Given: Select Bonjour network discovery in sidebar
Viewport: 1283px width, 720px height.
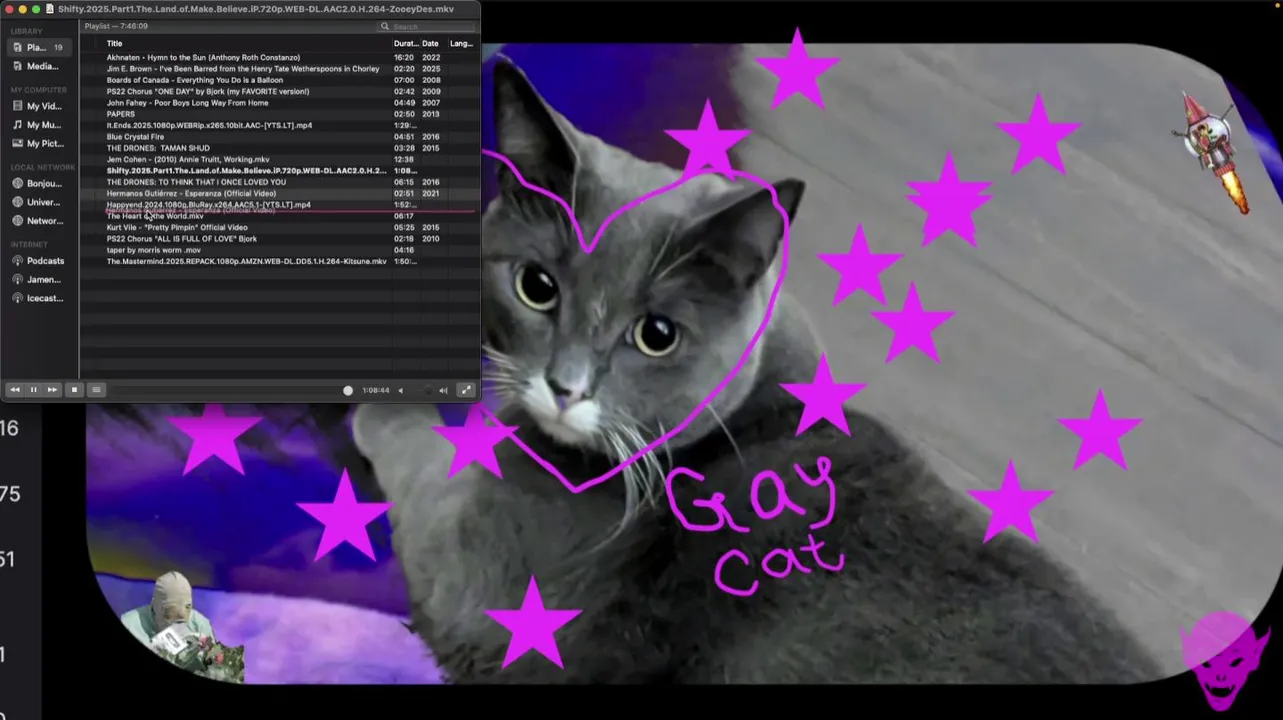Looking at the screenshot, I should click(37, 184).
